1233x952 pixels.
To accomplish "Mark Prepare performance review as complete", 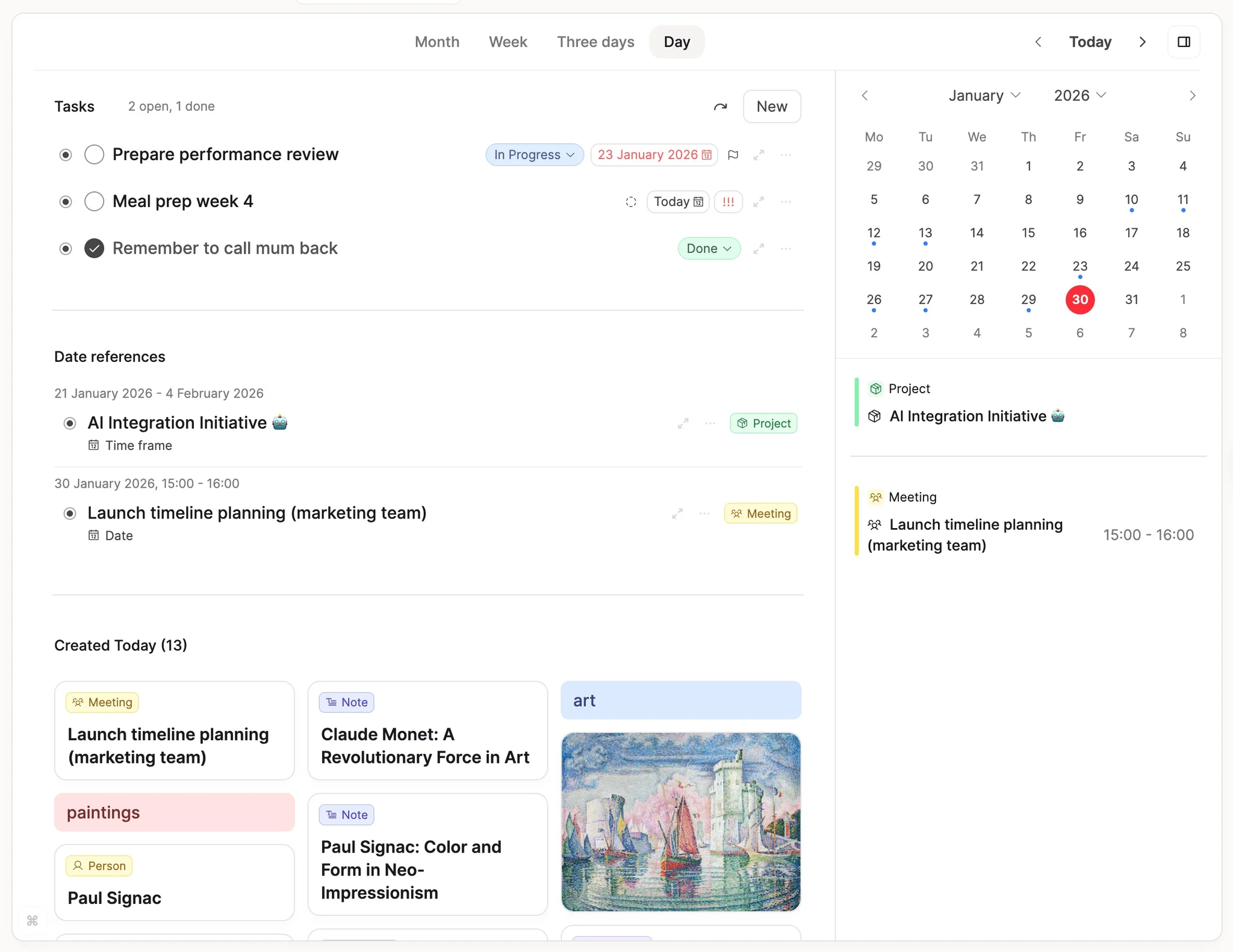I will [94, 154].
